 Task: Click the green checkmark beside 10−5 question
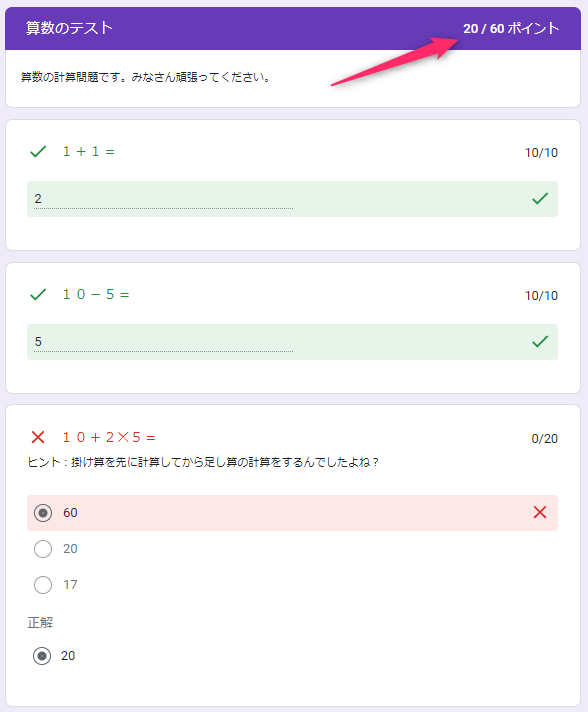(38, 294)
